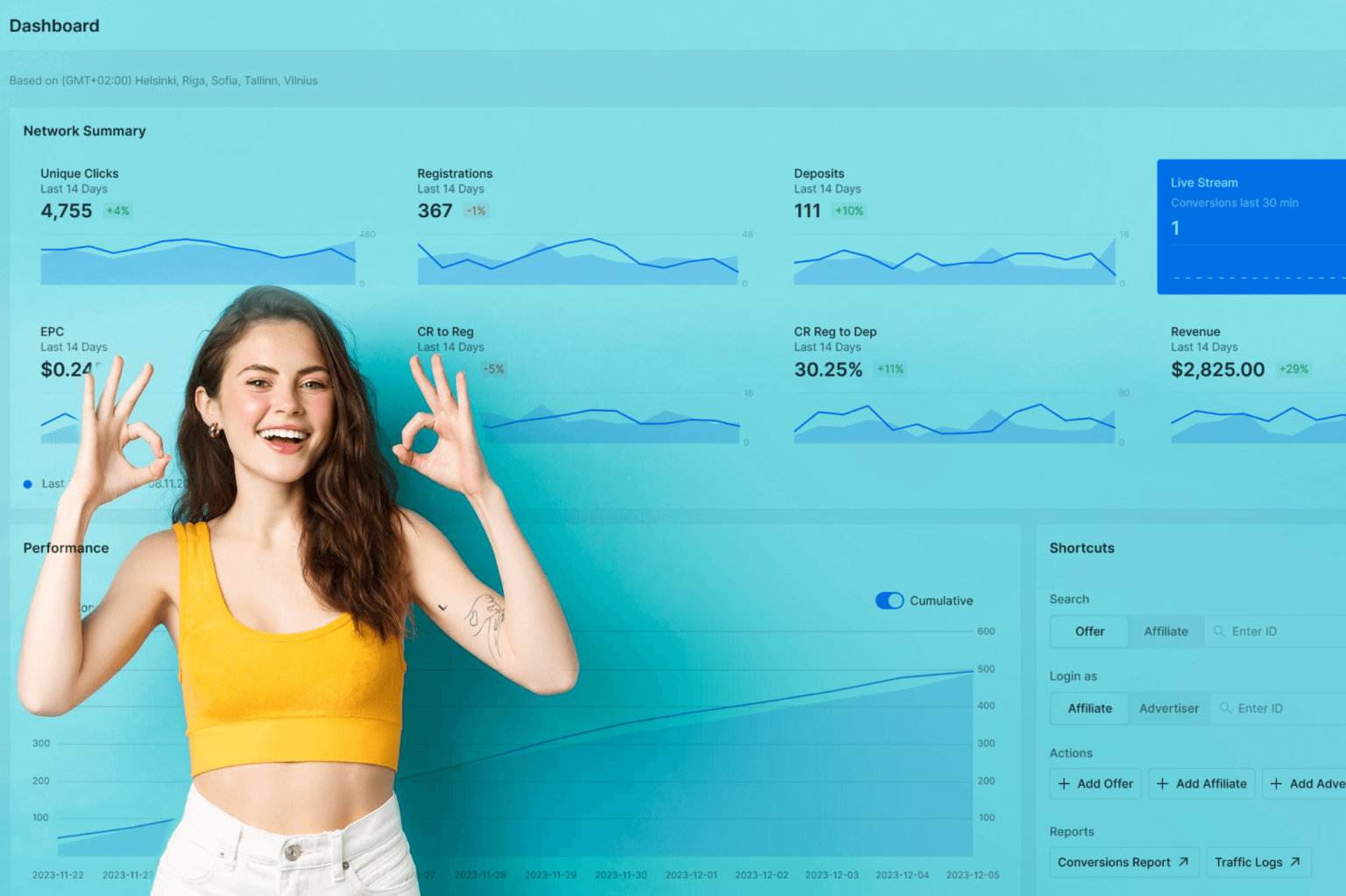The width and height of the screenshot is (1346, 896).
Task: Turn off the Cumulative toggle
Action: [x=889, y=601]
